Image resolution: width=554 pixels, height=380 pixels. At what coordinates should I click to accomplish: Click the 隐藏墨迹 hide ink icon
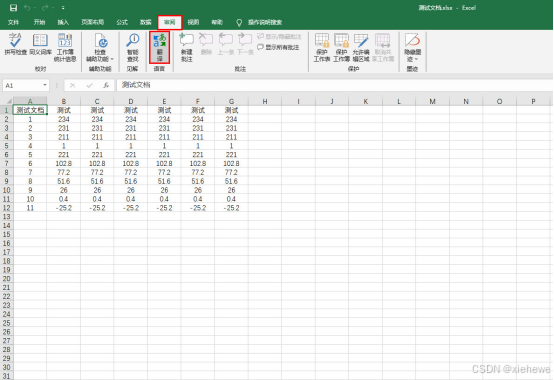[412, 40]
